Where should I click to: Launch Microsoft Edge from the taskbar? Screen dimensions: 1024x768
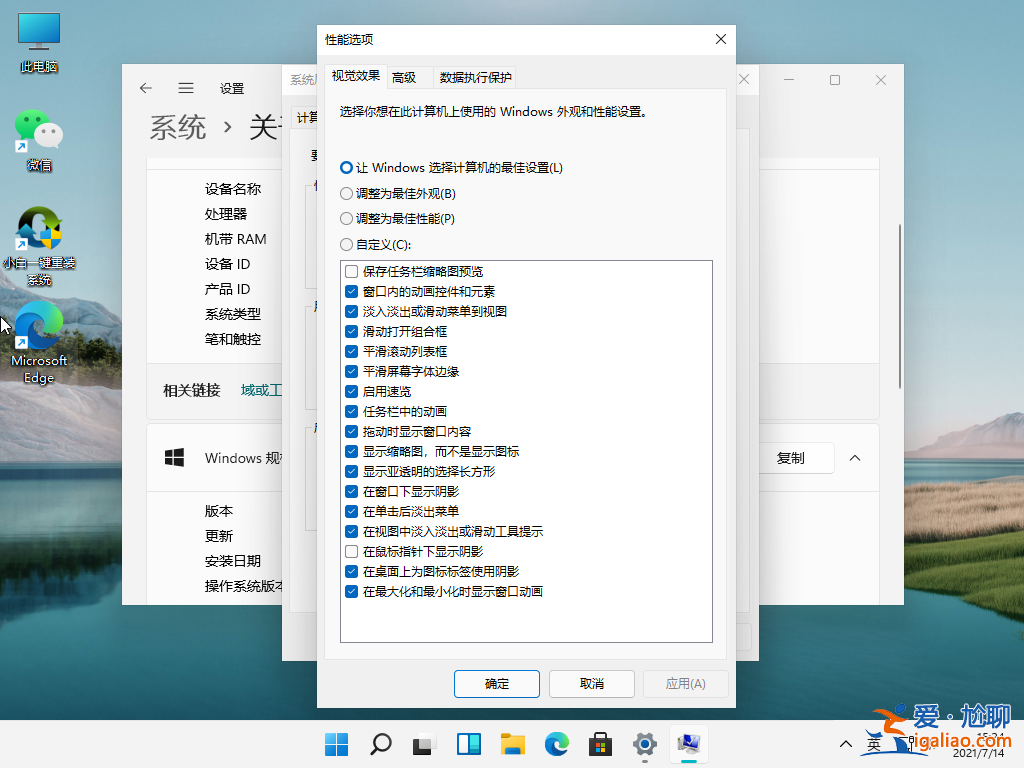click(557, 744)
